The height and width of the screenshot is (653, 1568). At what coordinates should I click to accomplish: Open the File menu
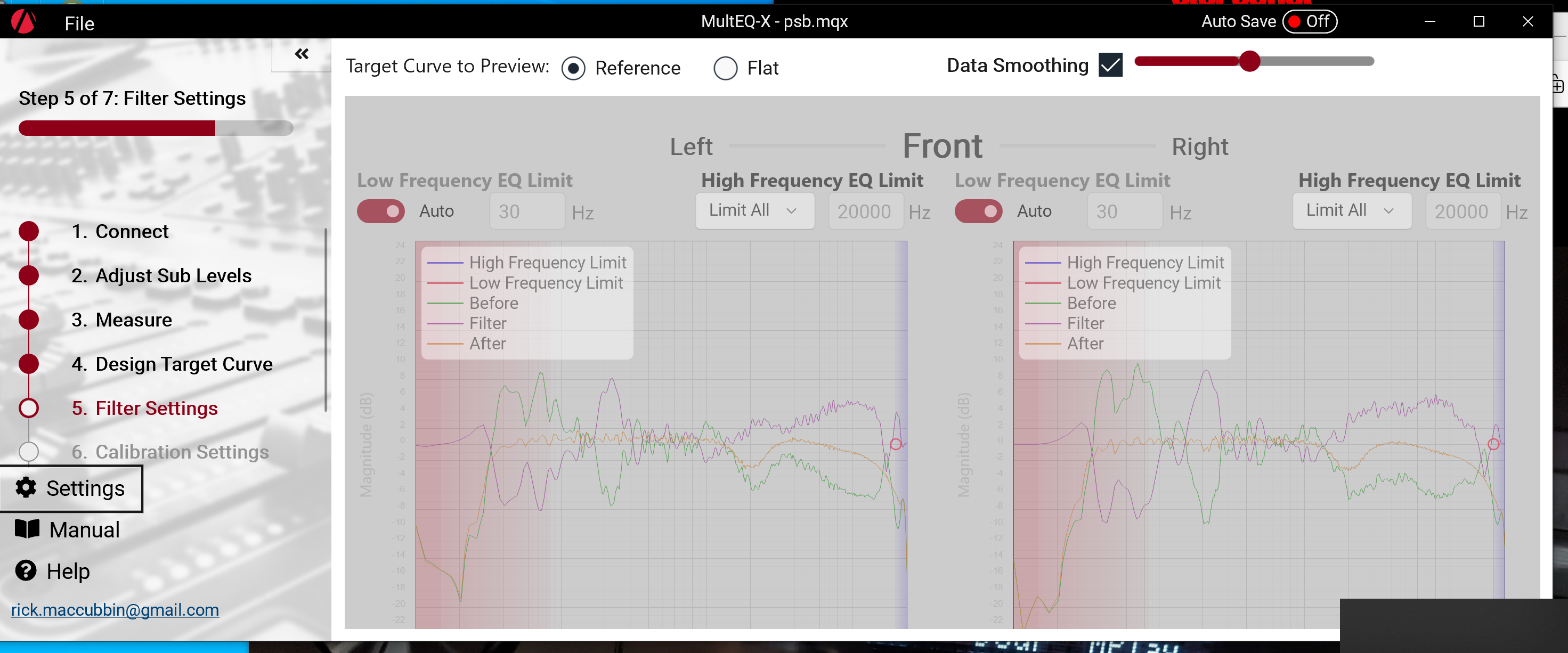80,23
